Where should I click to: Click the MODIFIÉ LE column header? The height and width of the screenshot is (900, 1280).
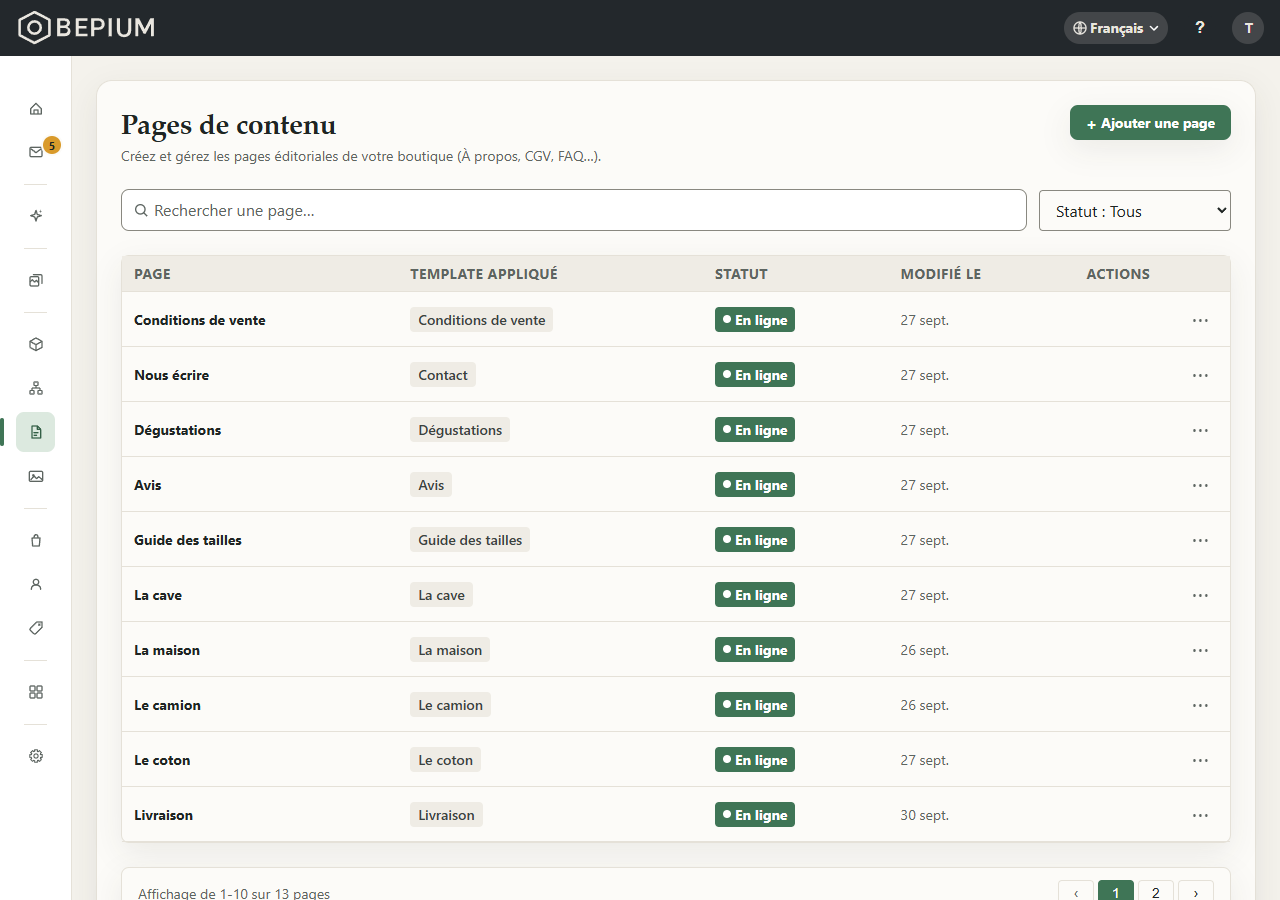[x=941, y=274]
